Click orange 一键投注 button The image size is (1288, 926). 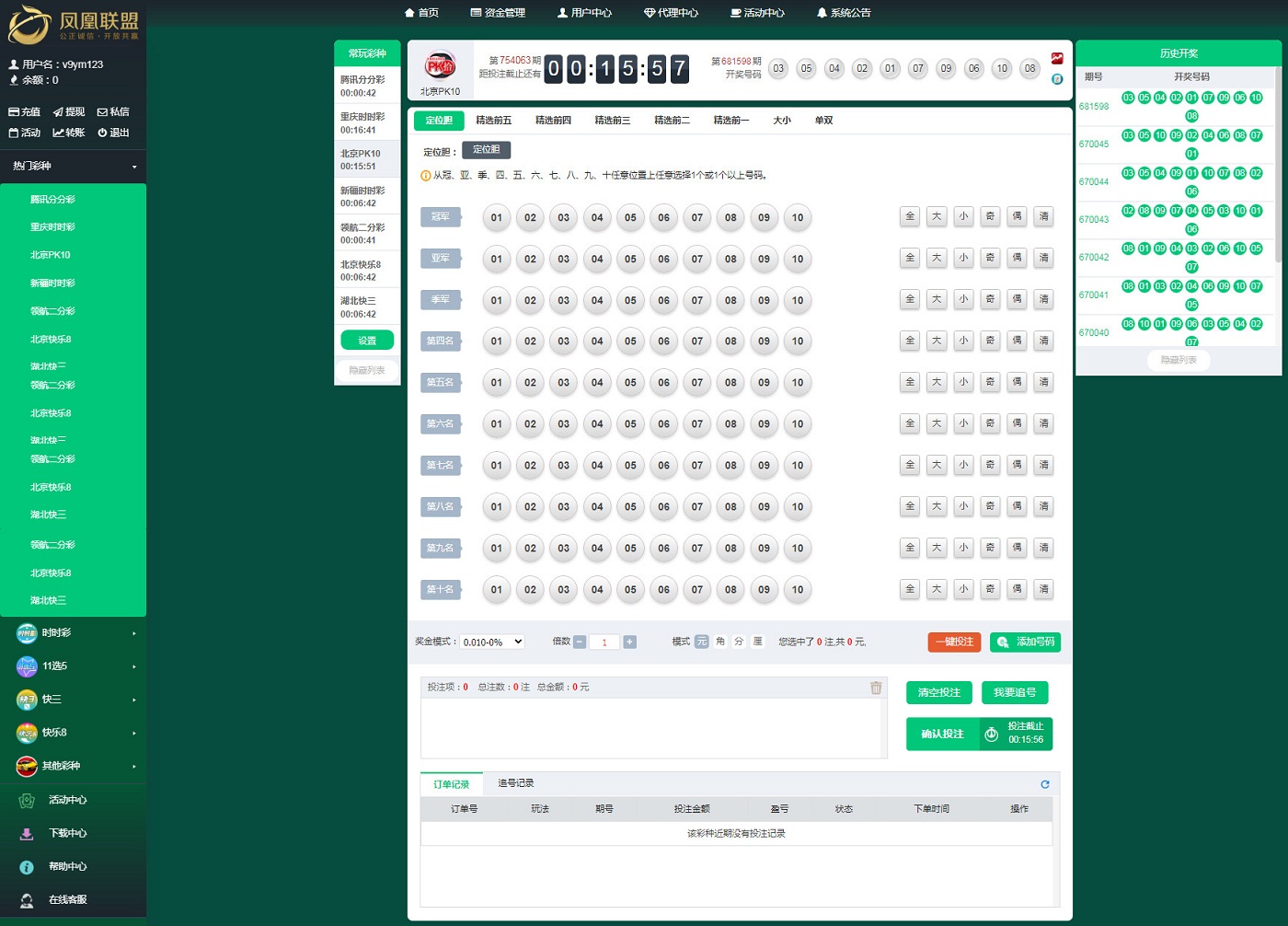click(x=954, y=642)
